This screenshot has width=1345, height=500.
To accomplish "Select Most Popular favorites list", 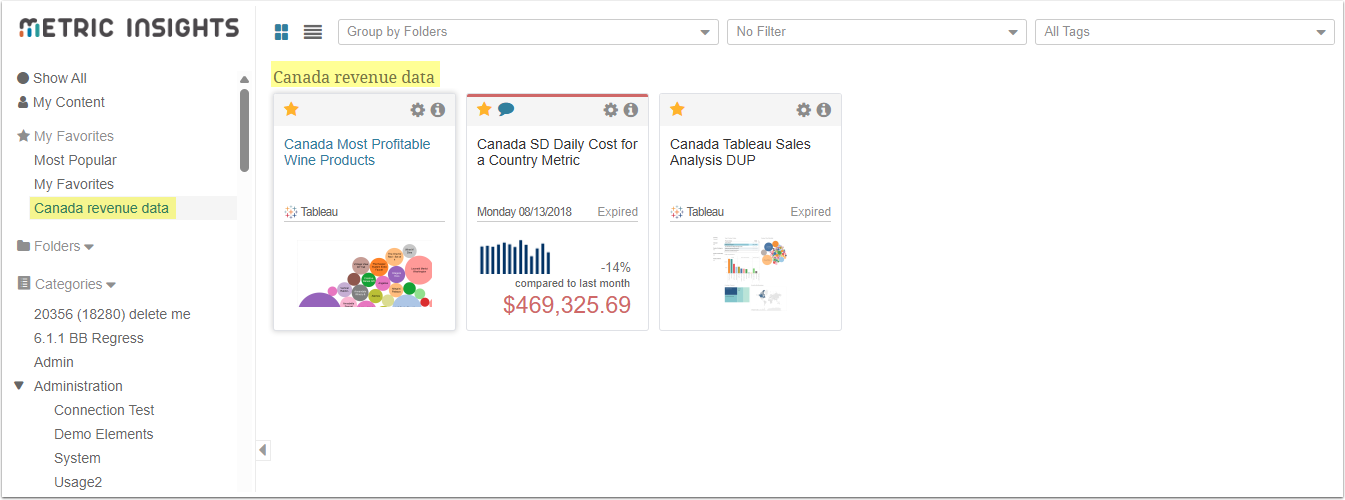I will click(75, 160).
